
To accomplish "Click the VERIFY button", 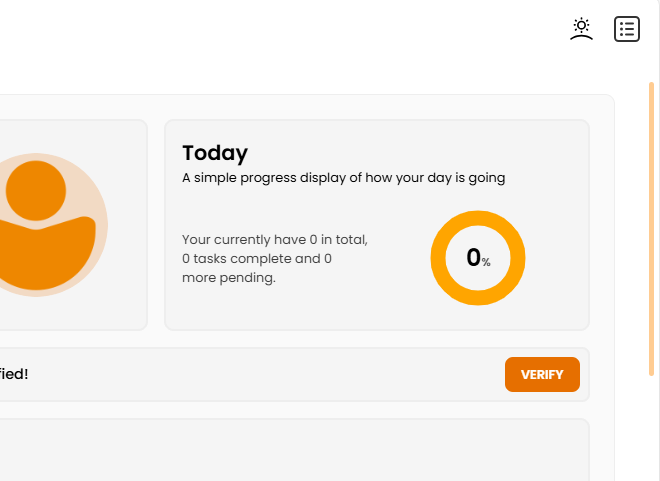I will tap(542, 375).
